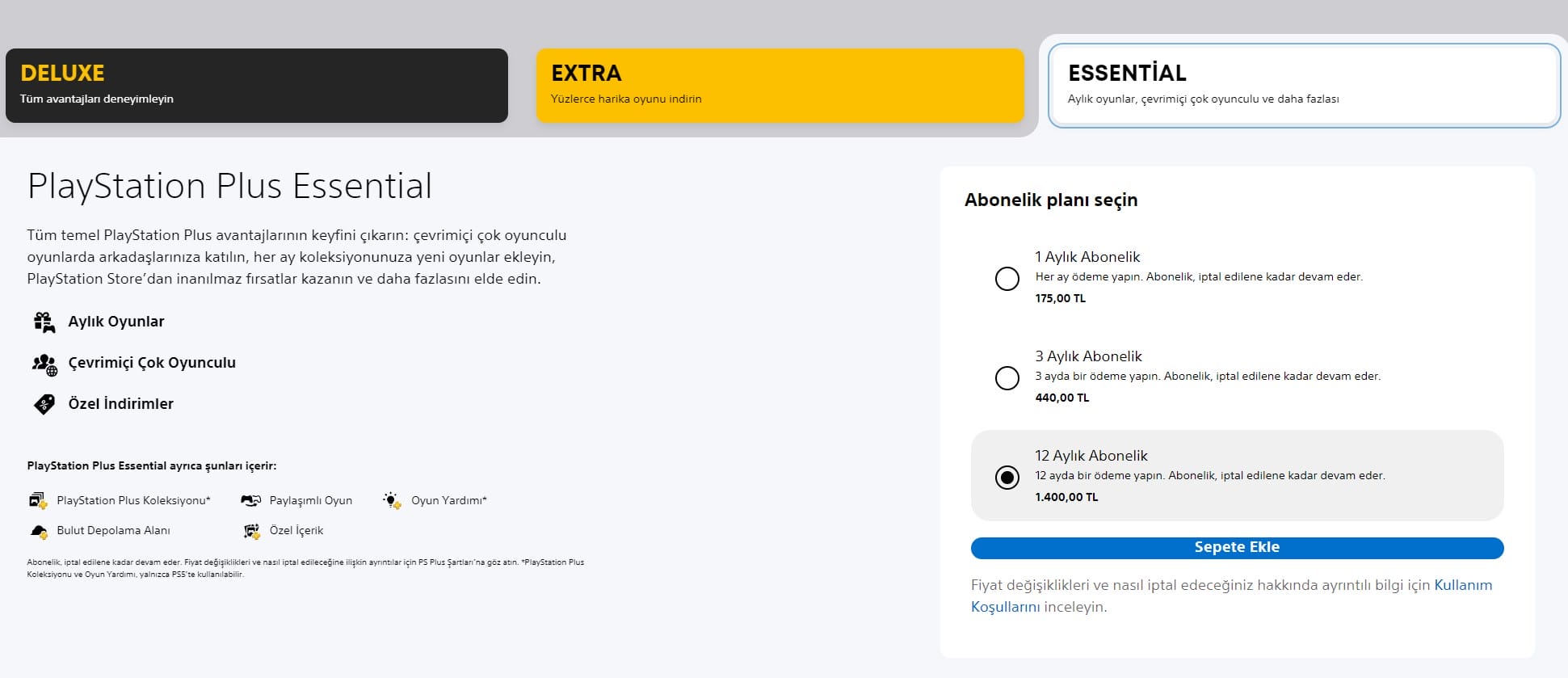Image resolution: width=1568 pixels, height=678 pixels.
Task: Click the PlayStation Plus Koleksiyonu icon
Action: pyautogui.click(x=38, y=499)
